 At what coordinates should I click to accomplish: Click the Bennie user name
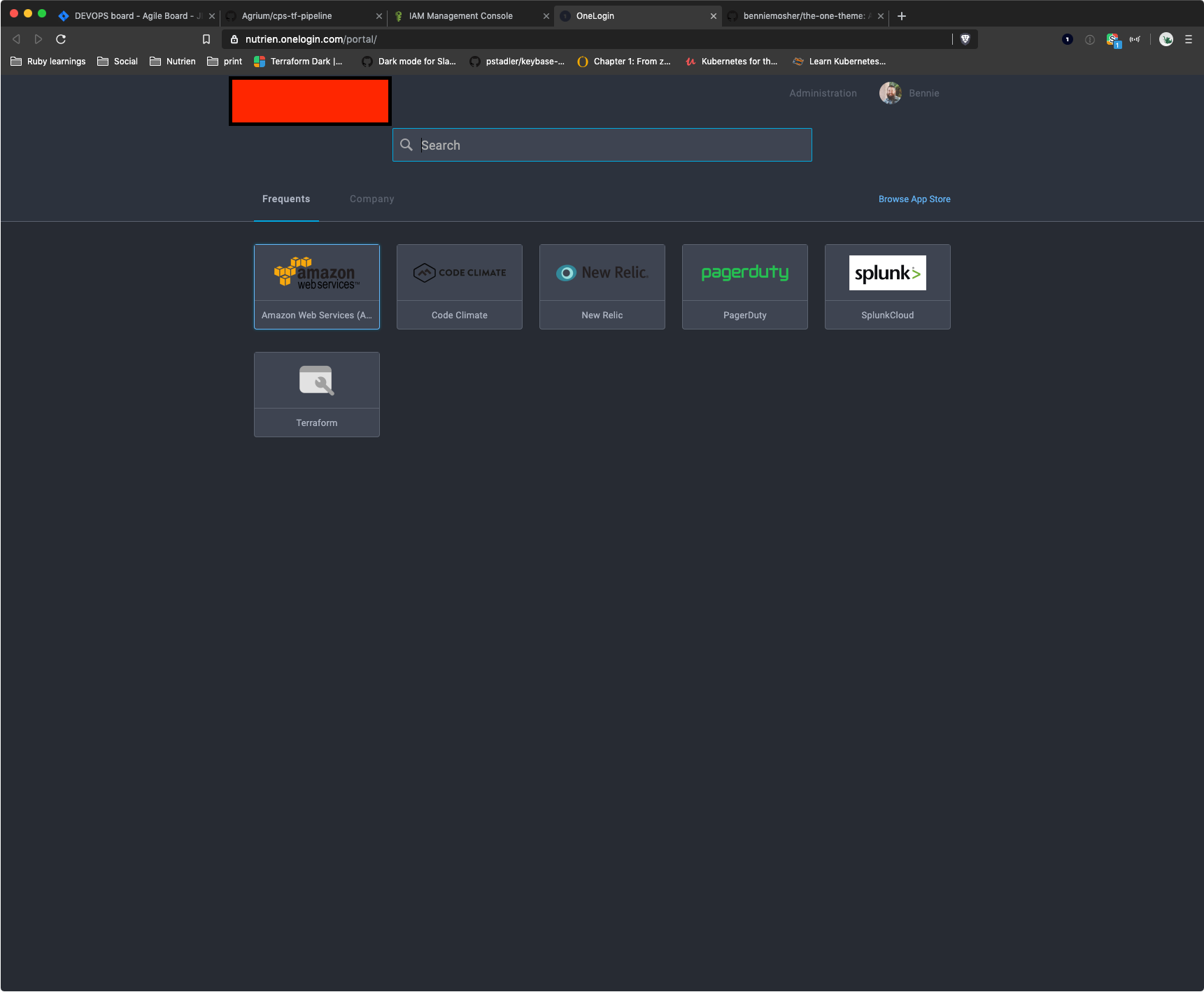click(924, 93)
